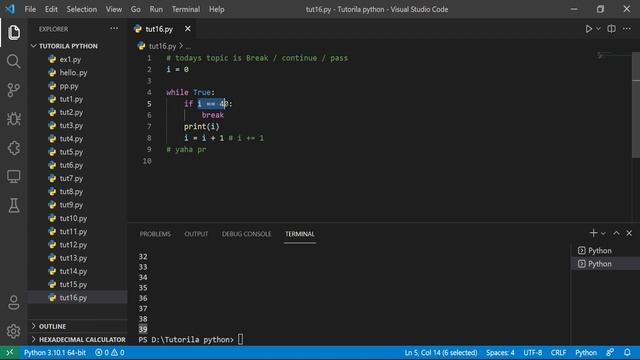Select first Python terminal instance
The width and height of the screenshot is (640, 360).
tap(605, 251)
